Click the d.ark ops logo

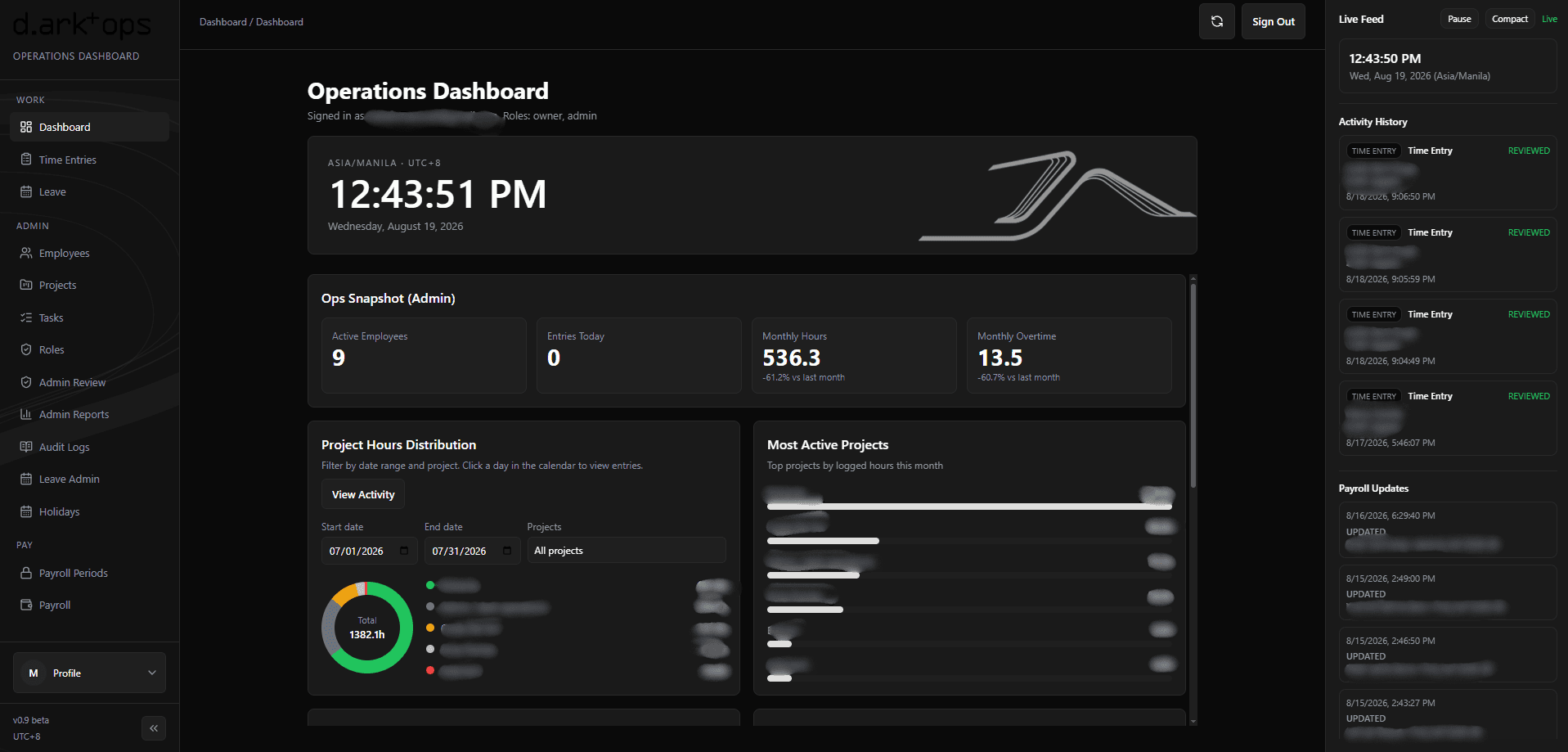click(x=82, y=25)
